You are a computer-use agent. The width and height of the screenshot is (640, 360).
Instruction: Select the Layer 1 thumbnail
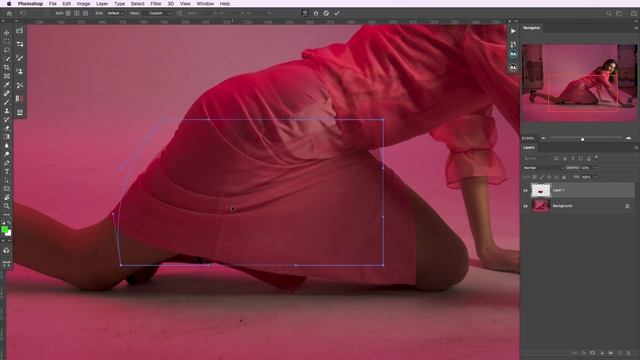tap(541, 190)
